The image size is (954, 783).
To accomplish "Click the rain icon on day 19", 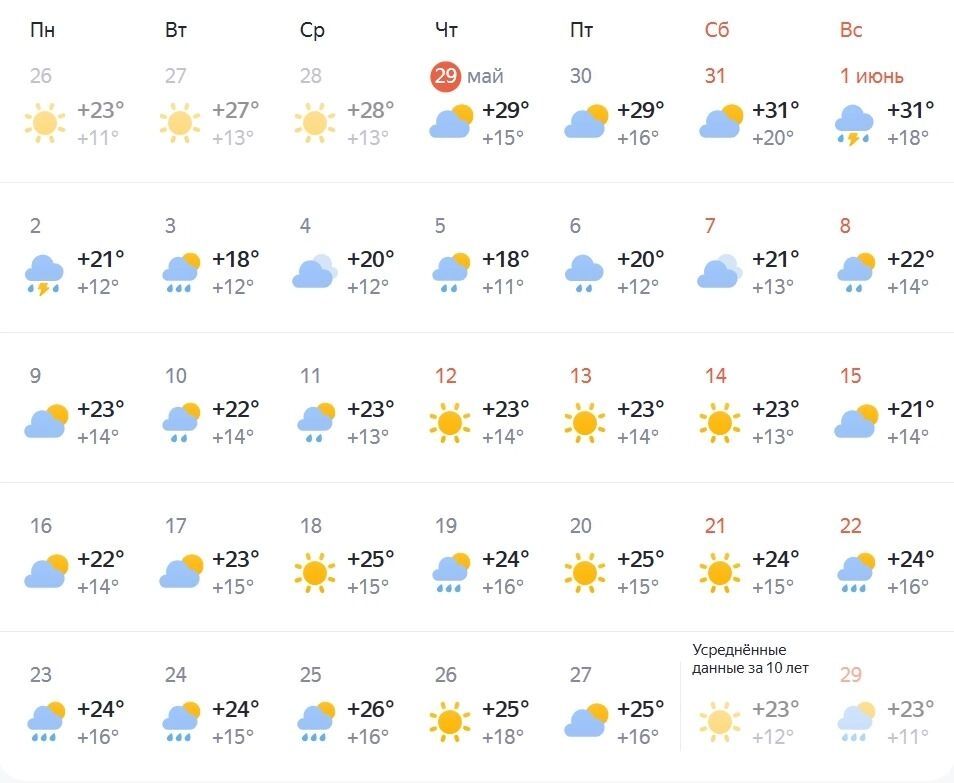I will 450,573.
